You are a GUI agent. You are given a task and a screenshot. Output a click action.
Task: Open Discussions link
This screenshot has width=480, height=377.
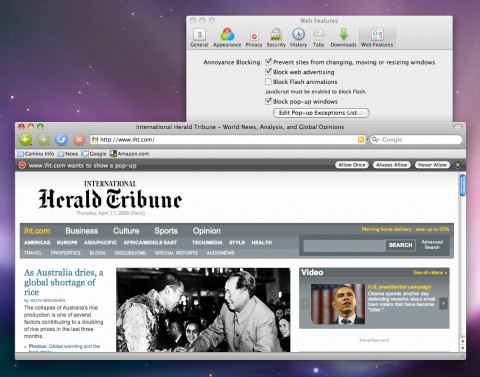pos(130,253)
